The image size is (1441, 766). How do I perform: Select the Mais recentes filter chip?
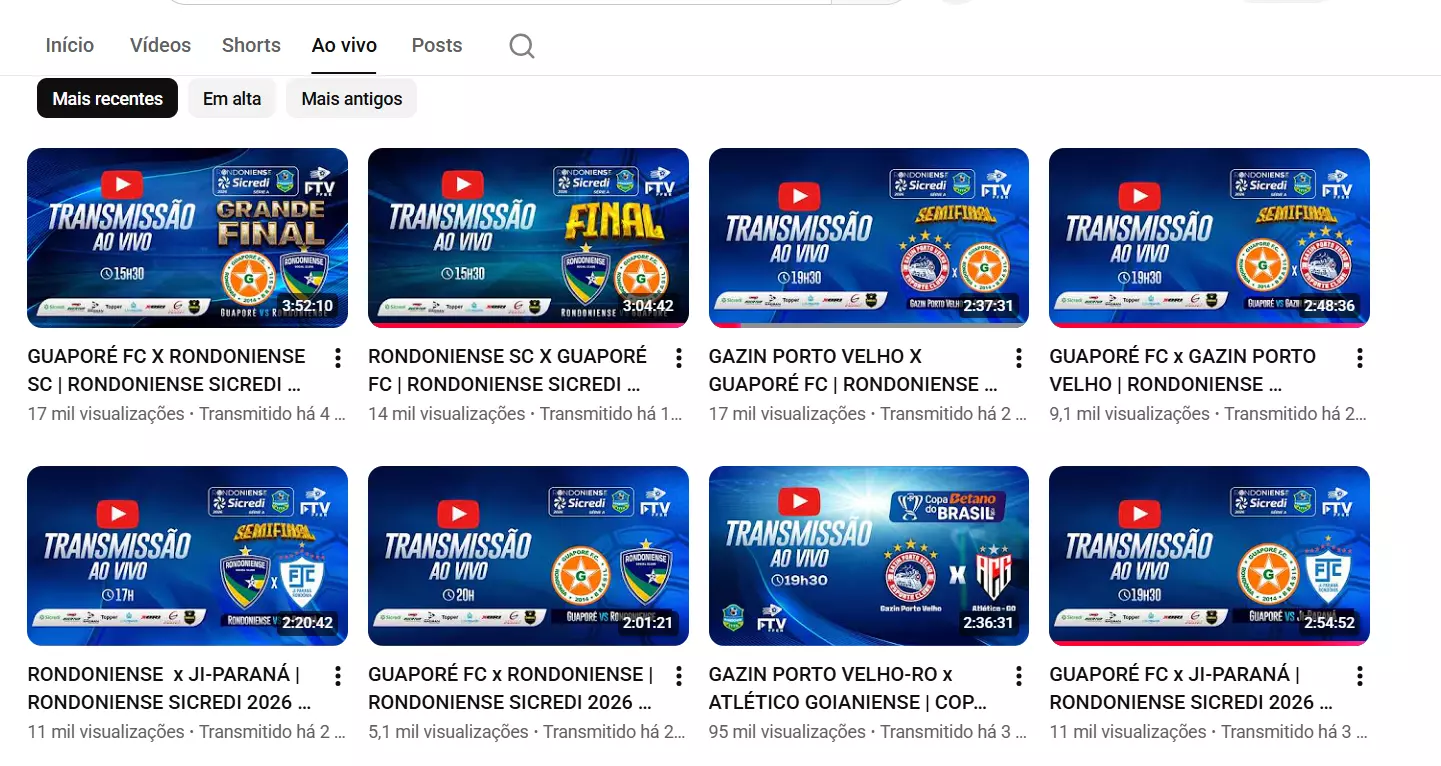pyautogui.click(x=107, y=99)
